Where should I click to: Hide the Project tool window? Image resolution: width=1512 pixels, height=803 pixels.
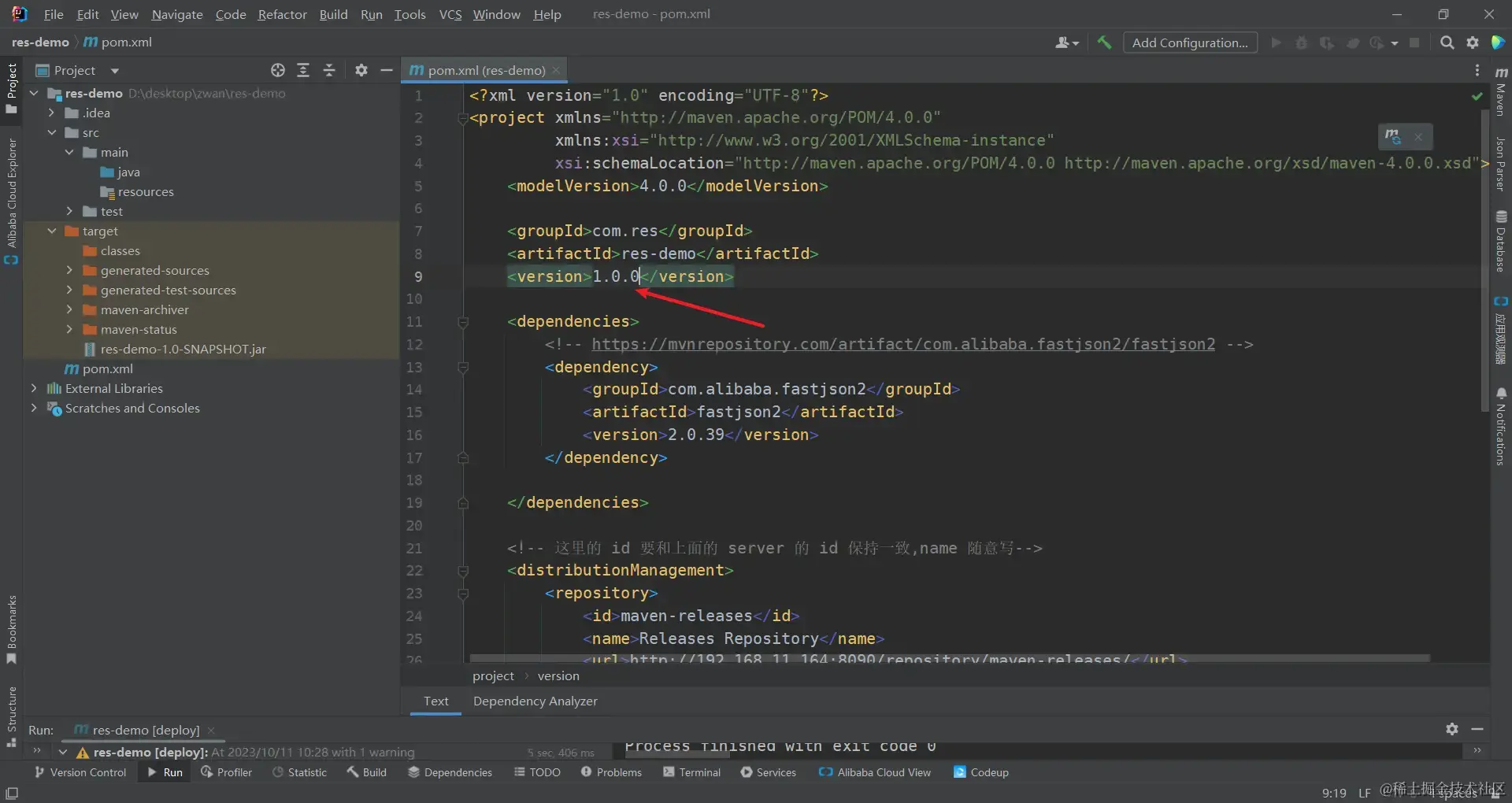click(387, 70)
